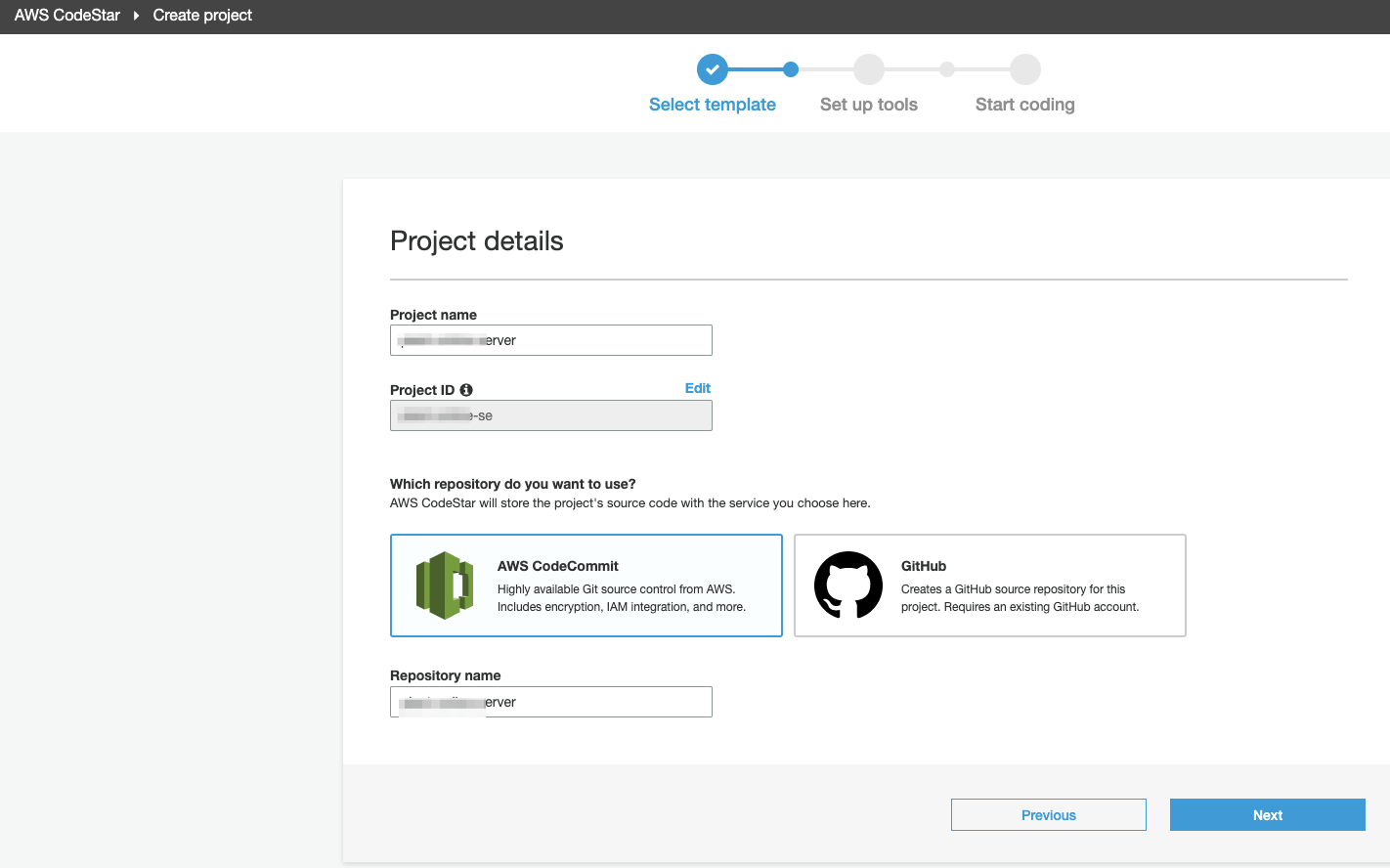Screen dimensions: 1390x868
Task: Click the 'AWS CodeStar will store the project's source code' text
Action: 630,503
